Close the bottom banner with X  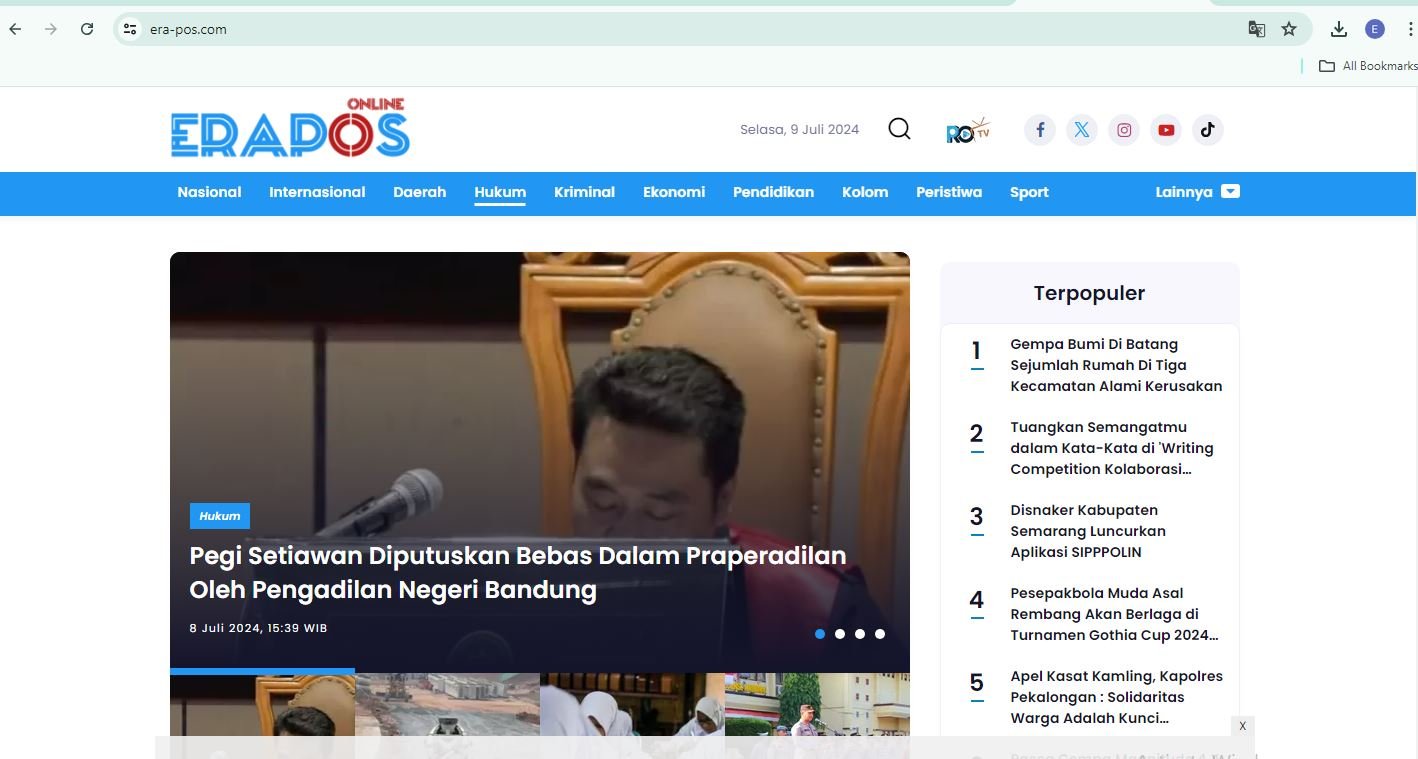tap(1242, 726)
